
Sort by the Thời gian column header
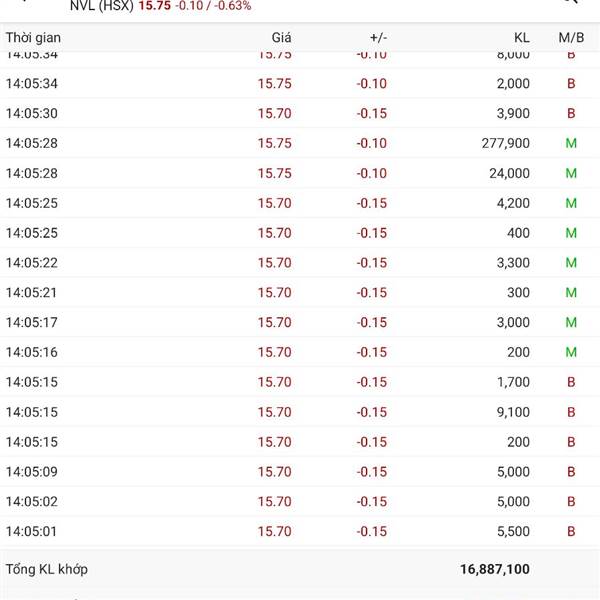33,37
